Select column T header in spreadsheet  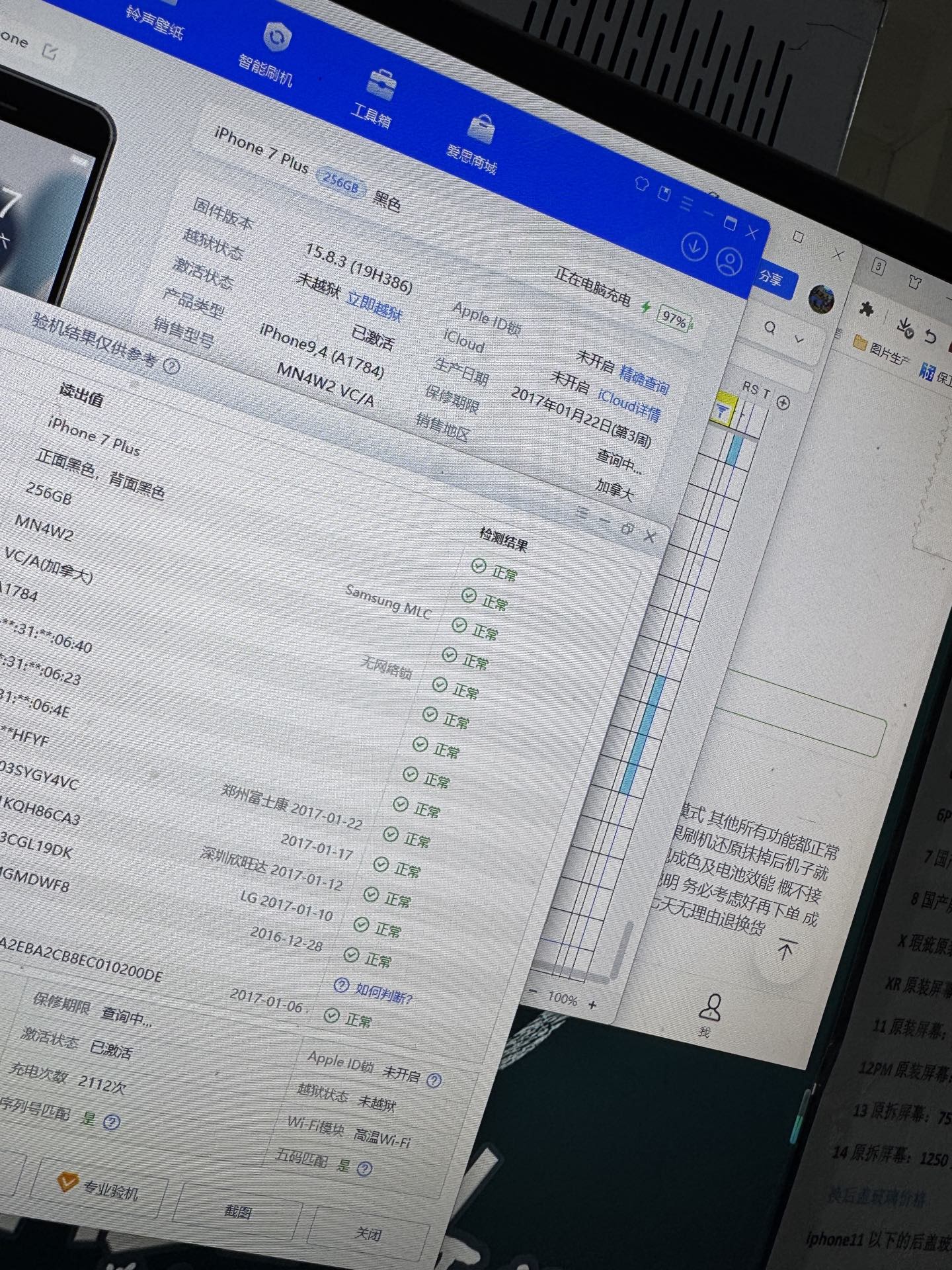click(766, 394)
